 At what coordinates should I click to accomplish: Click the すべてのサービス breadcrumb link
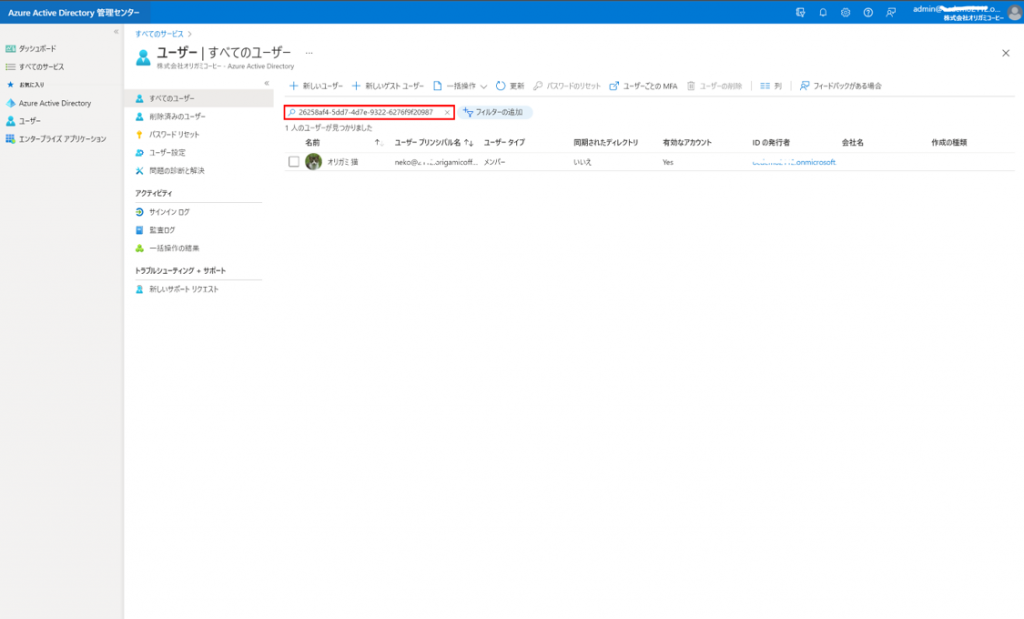pyautogui.click(x=159, y=34)
